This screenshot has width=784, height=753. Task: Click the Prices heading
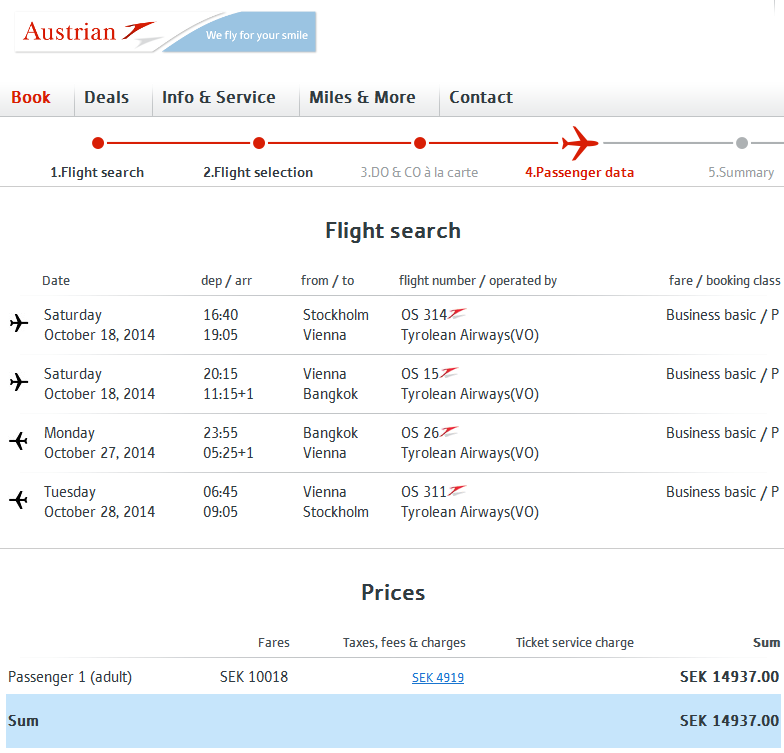[x=393, y=592]
